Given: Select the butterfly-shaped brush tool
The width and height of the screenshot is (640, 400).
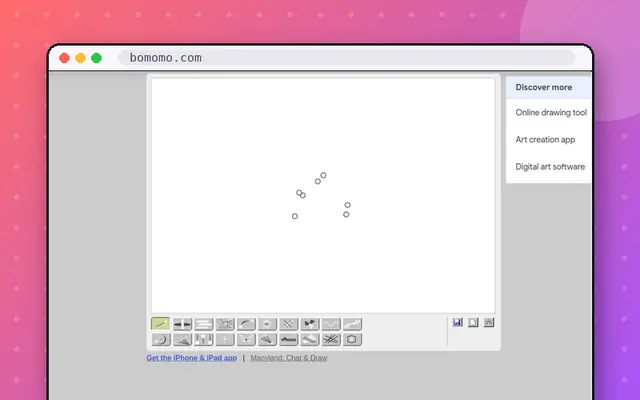Looking at the screenshot, I should pos(246,339).
